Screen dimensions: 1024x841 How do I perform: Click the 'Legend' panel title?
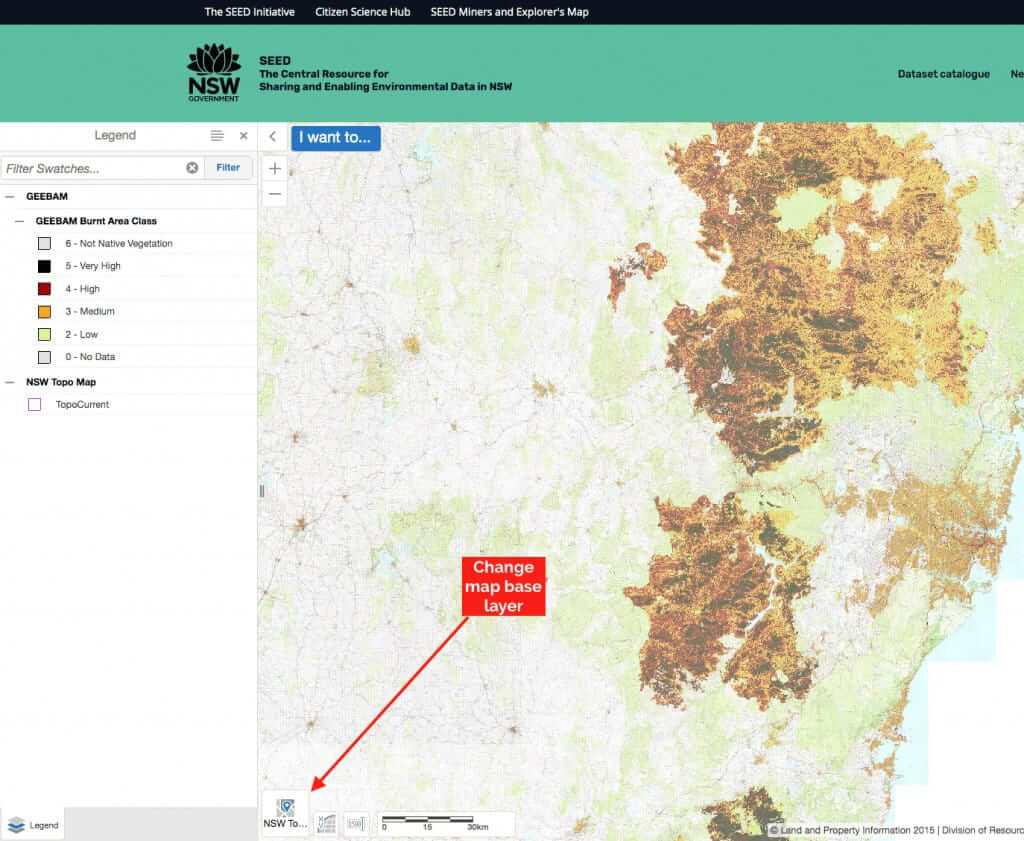[x=115, y=135]
